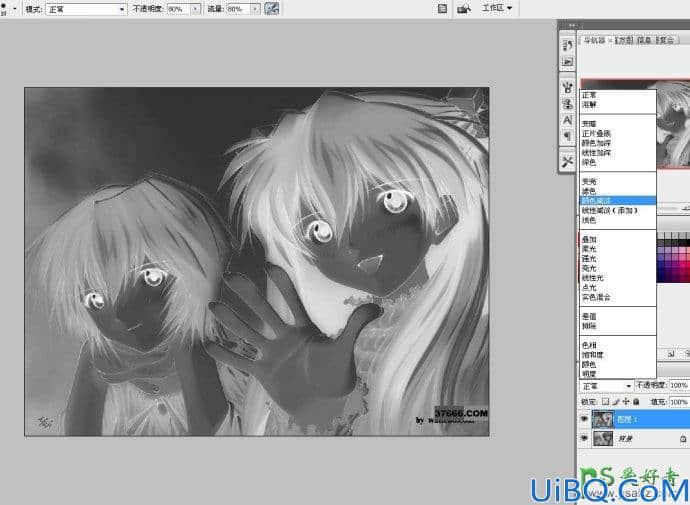Screen dimensions: 690x505
Task: Hide 图层 1 layer with eye icon
Action: [x=584, y=419]
